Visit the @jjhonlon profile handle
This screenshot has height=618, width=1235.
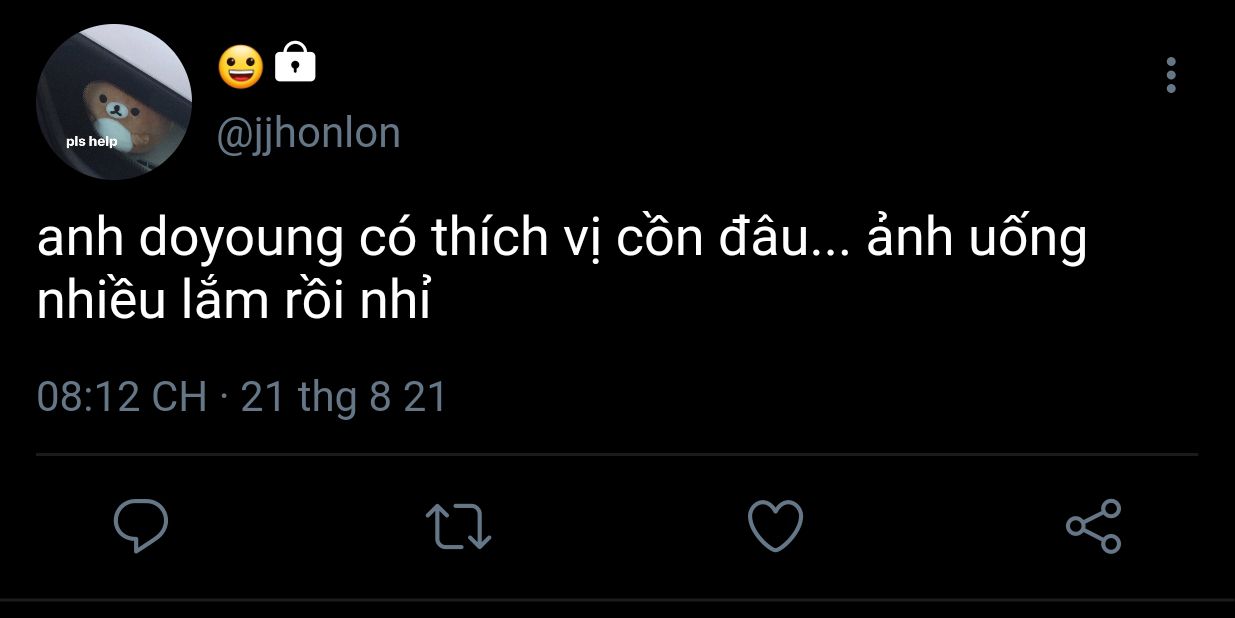[309, 134]
